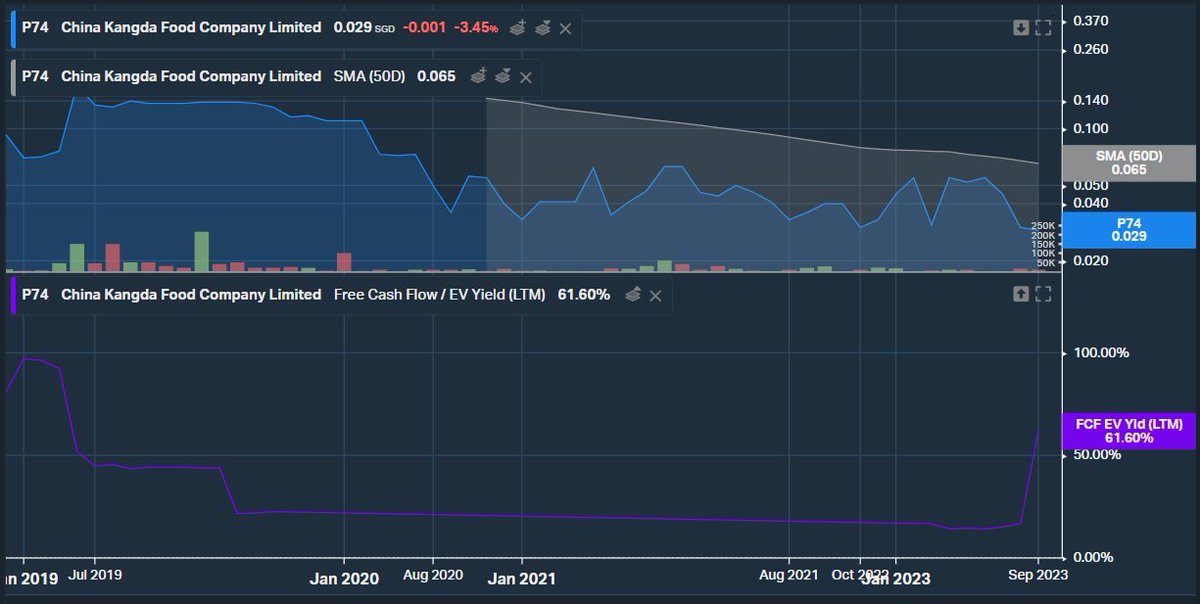Click the Sep 2023 label on the time axis
The width and height of the screenshot is (1200, 604).
(1036, 575)
